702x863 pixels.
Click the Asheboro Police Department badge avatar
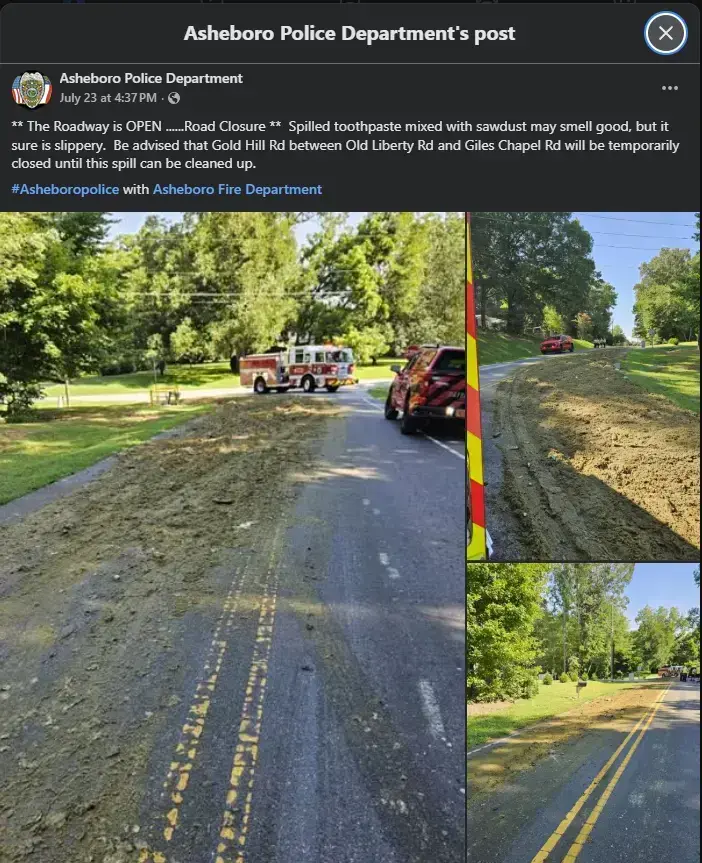pyautogui.click(x=31, y=89)
